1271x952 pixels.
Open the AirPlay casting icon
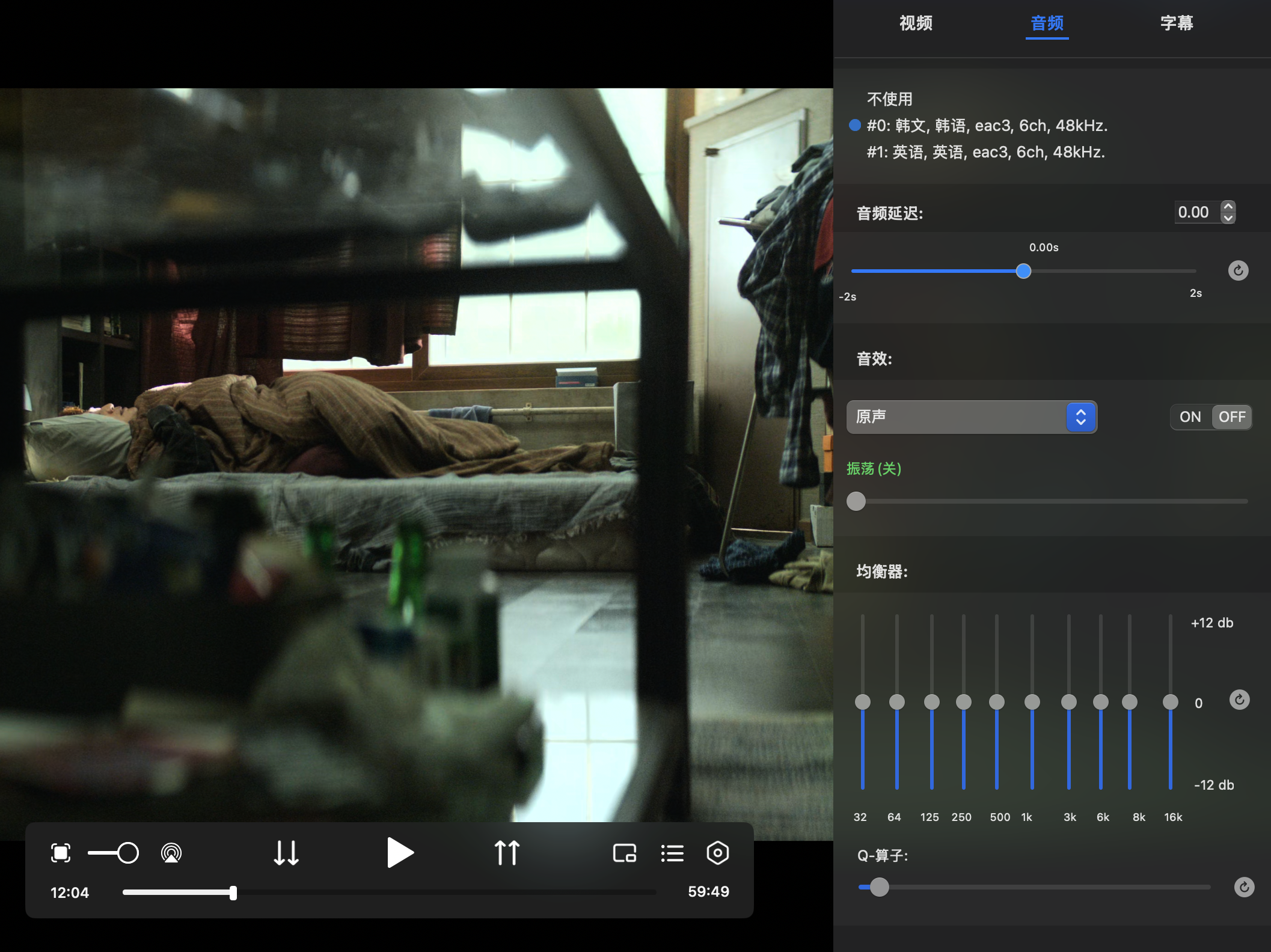click(x=171, y=853)
